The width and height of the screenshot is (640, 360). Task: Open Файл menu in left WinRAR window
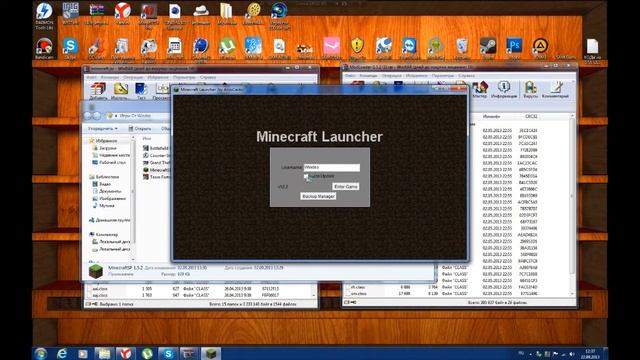click(91, 77)
